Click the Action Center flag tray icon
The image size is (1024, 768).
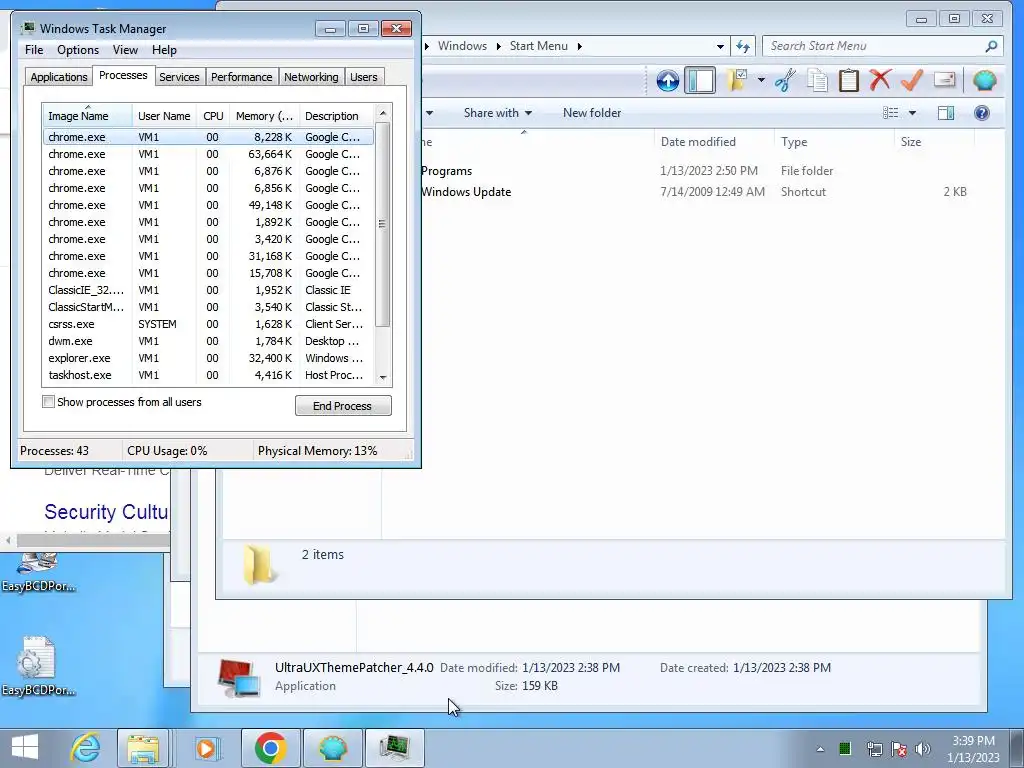(899, 749)
